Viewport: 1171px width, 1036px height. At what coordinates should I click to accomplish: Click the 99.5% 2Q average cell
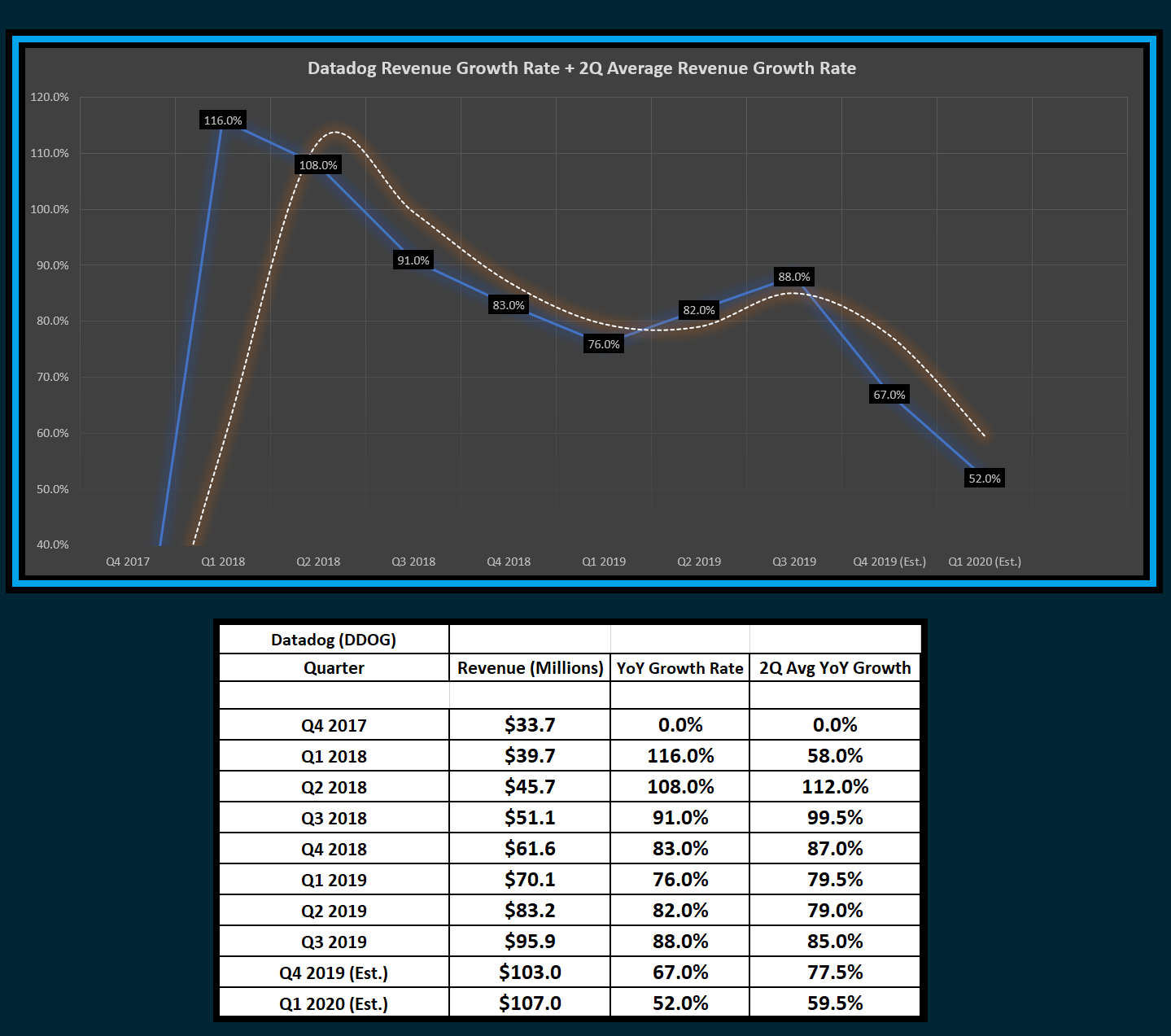(x=835, y=818)
